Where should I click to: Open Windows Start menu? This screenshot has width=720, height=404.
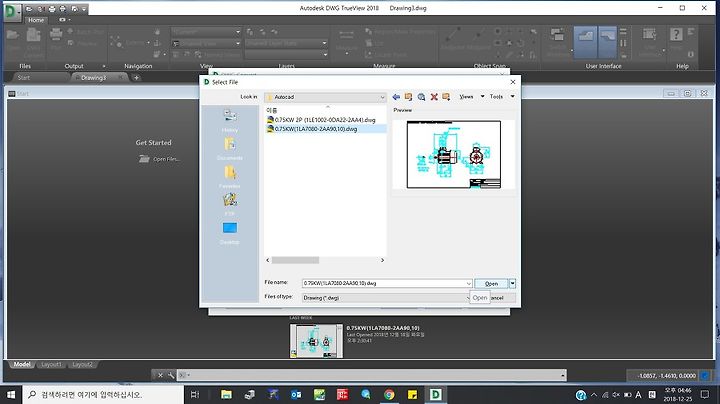point(11,394)
